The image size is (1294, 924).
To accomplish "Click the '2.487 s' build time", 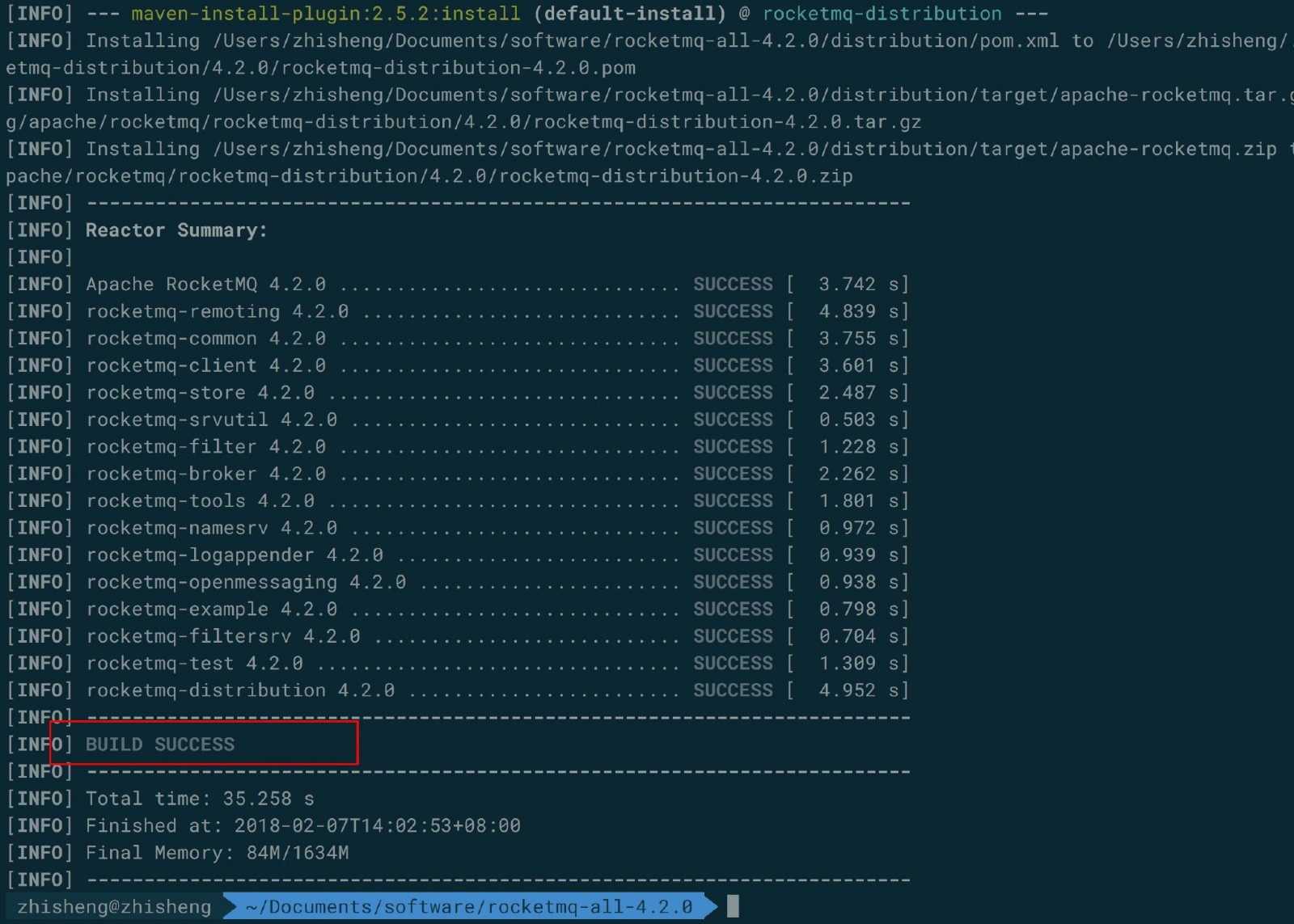I will (x=859, y=393).
